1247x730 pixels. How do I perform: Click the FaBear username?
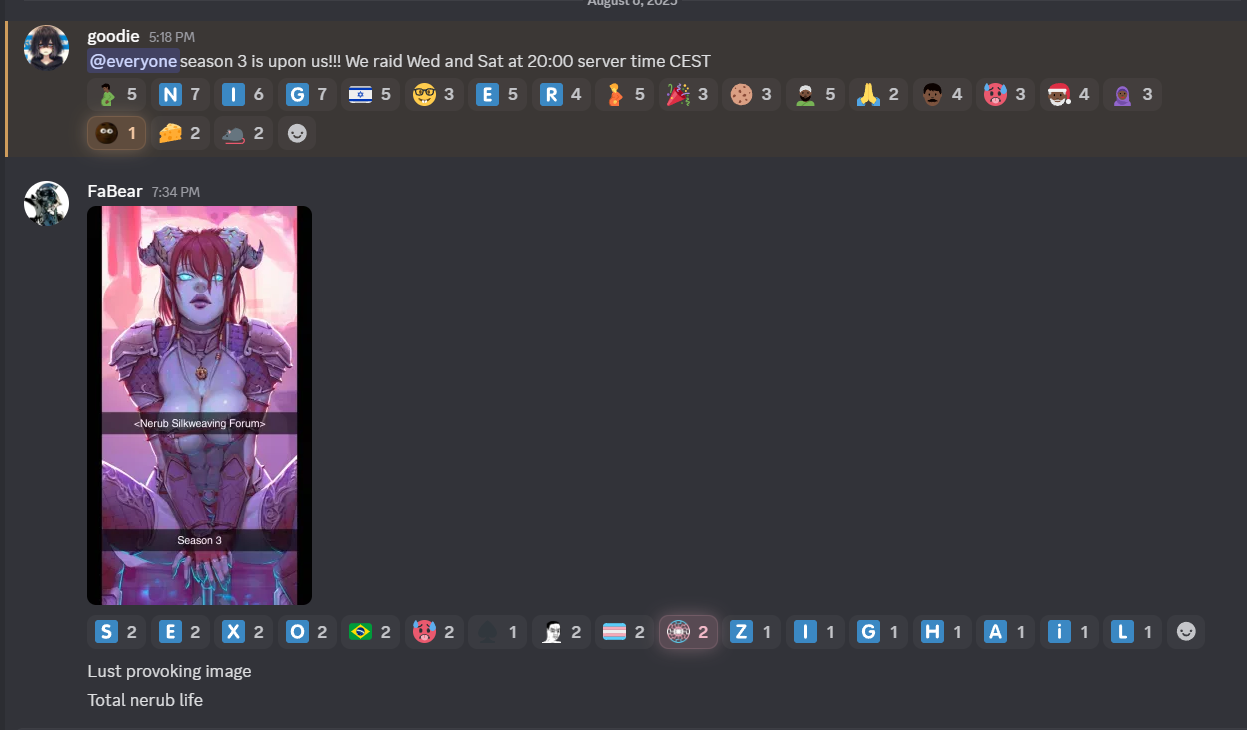coord(115,191)
